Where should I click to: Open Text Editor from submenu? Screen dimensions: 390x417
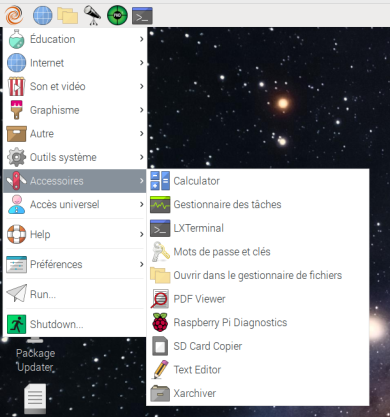258,369
